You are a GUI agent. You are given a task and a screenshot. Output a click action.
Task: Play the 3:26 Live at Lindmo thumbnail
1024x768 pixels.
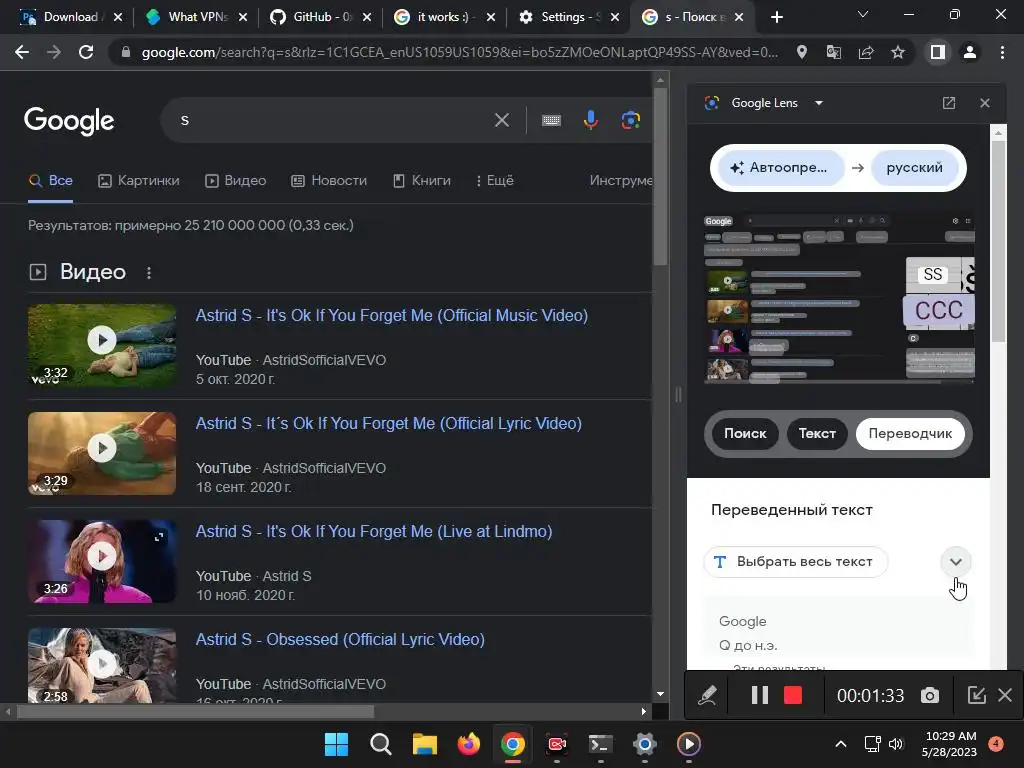tap(102, 561)
